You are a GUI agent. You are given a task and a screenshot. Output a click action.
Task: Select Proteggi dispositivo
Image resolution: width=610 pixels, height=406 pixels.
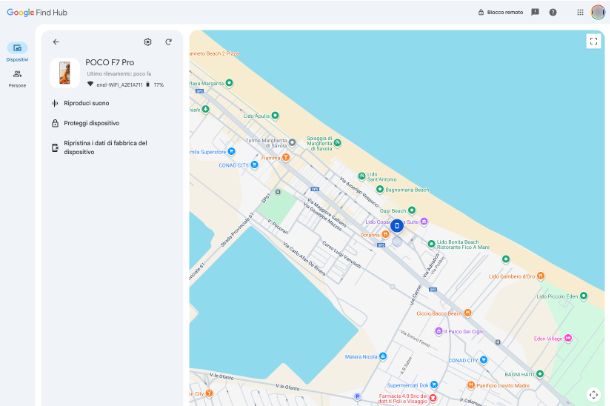coord(91,123)
